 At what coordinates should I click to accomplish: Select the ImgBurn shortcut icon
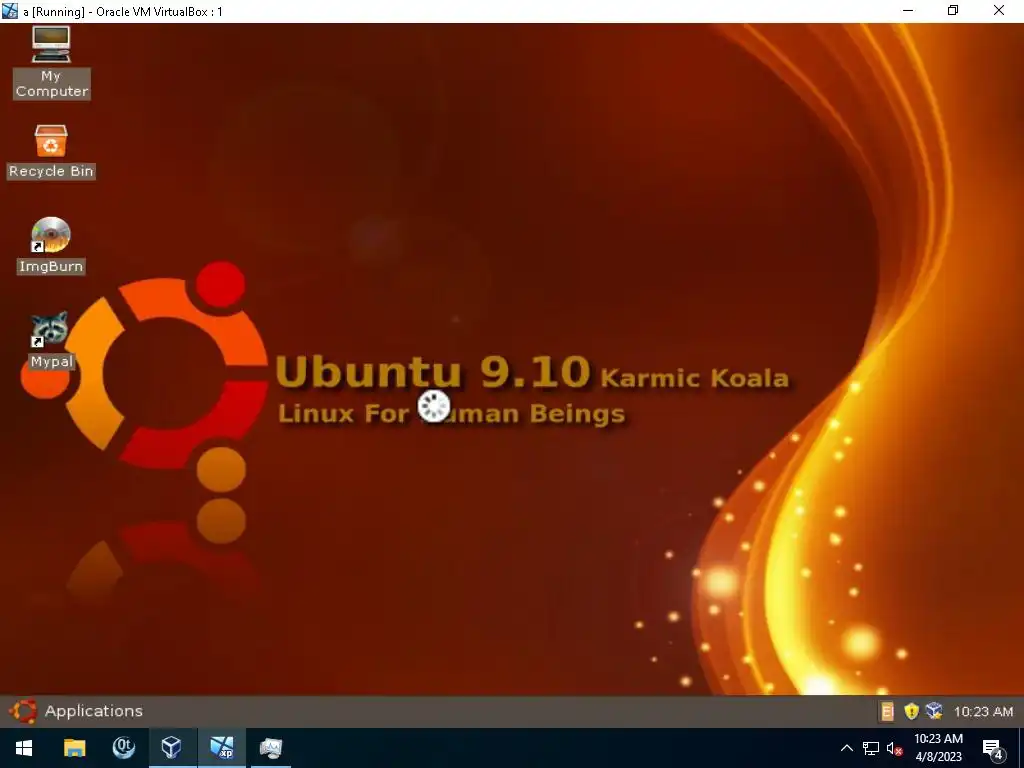(x=51, y=246)
